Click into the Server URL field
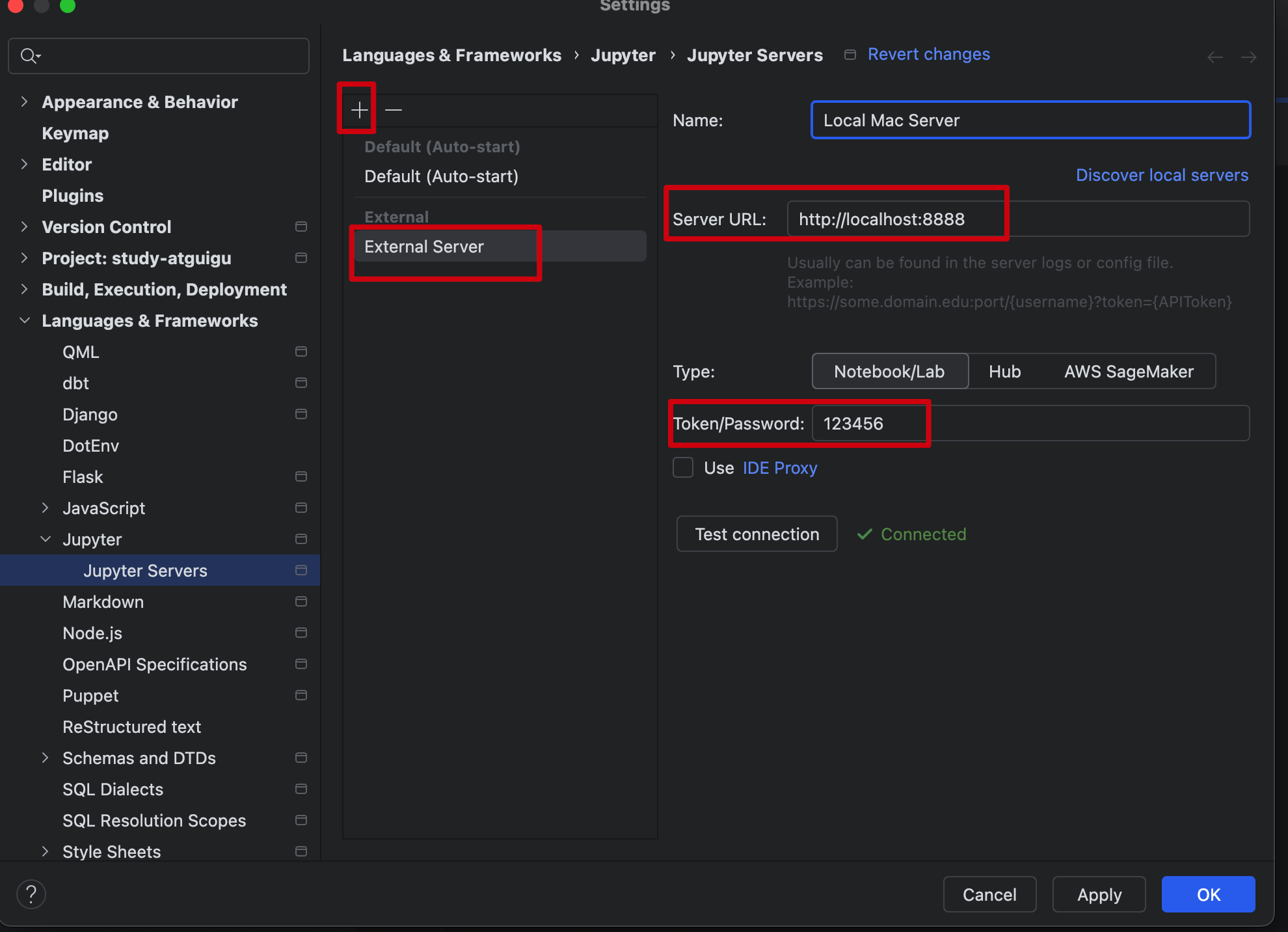The width and height of the screenshot is (1288, 932). point(1017,219)
